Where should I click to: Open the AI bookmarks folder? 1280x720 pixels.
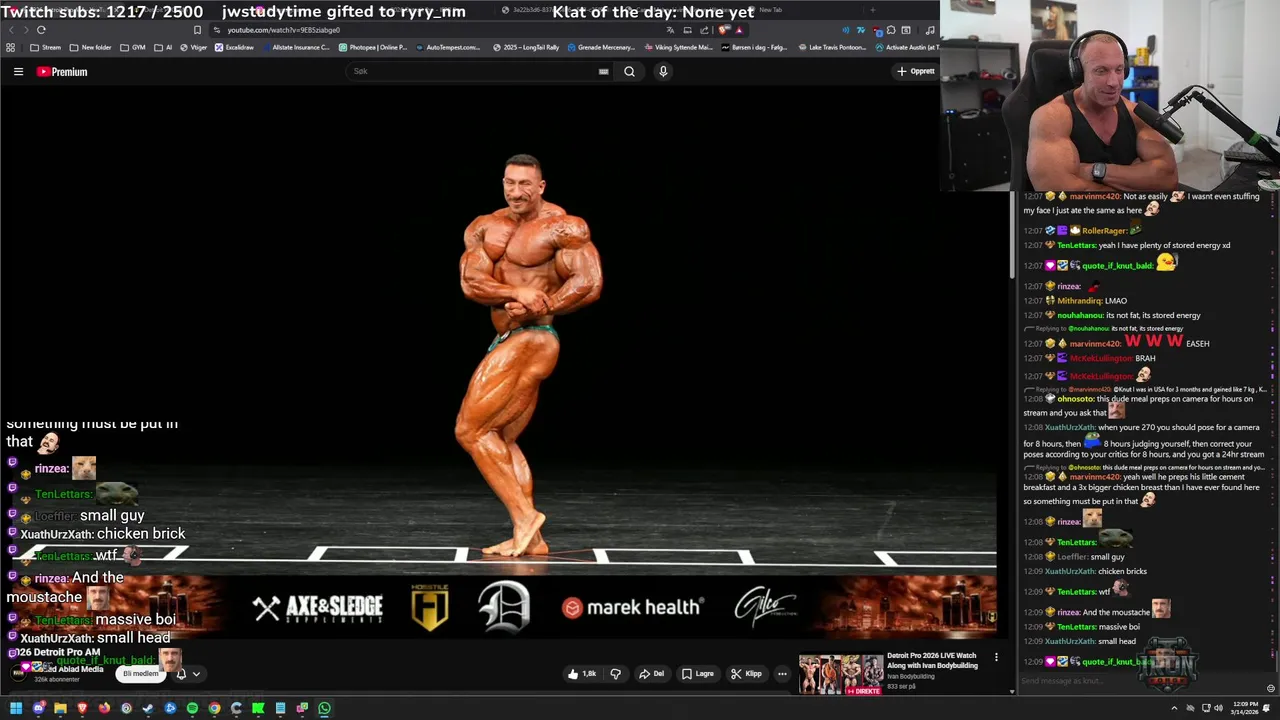(x=163, y=47)
